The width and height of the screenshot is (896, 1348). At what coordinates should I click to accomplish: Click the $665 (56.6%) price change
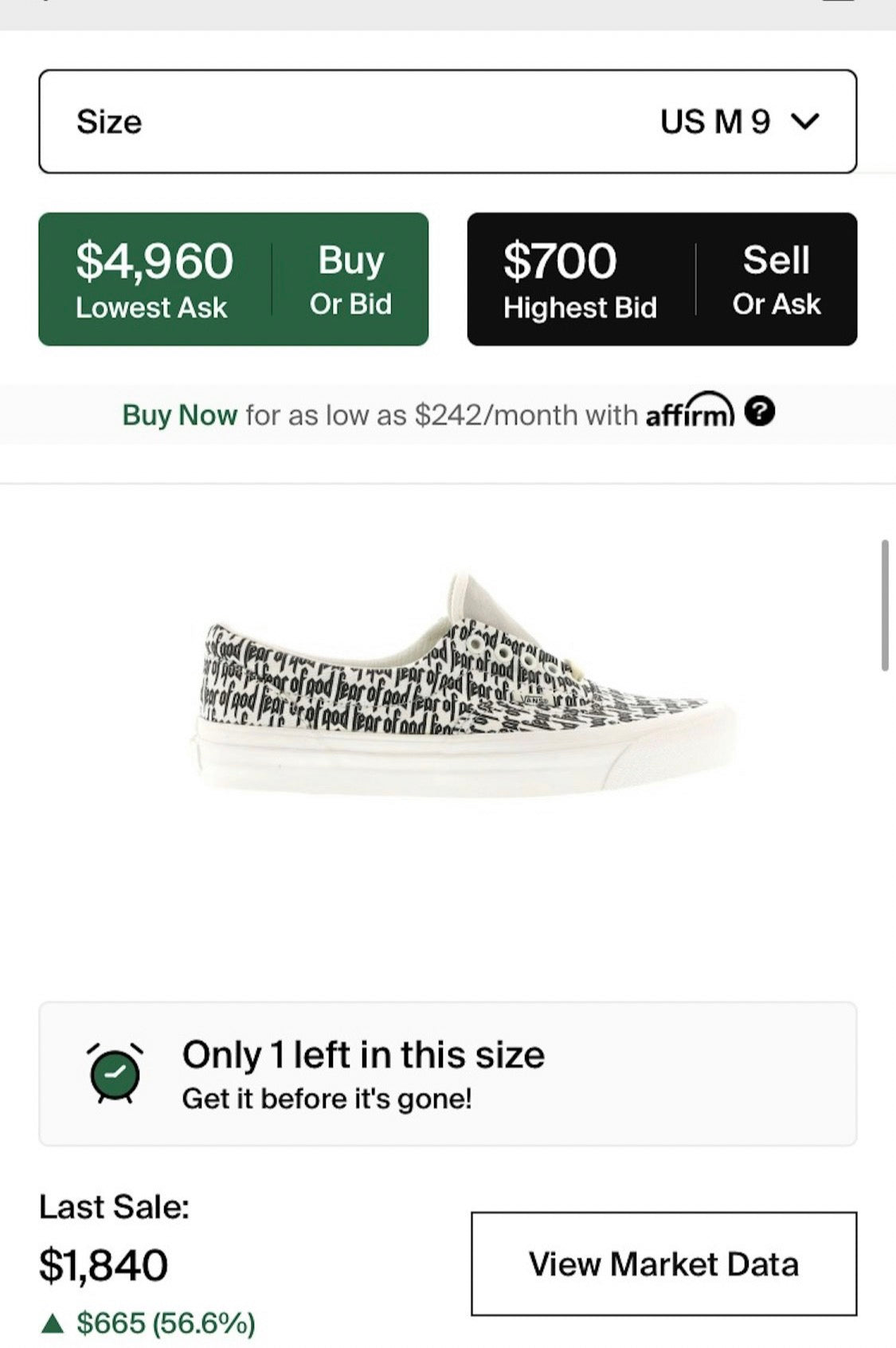point(166,1323)
